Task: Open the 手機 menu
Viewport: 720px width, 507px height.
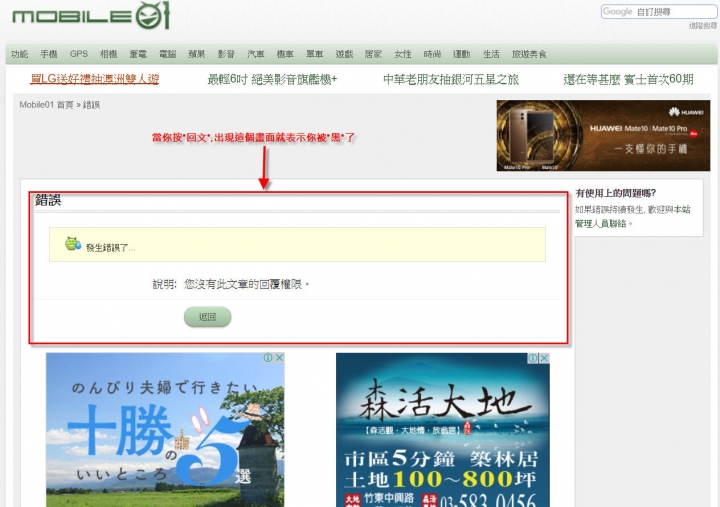Action: pos(49,54)
